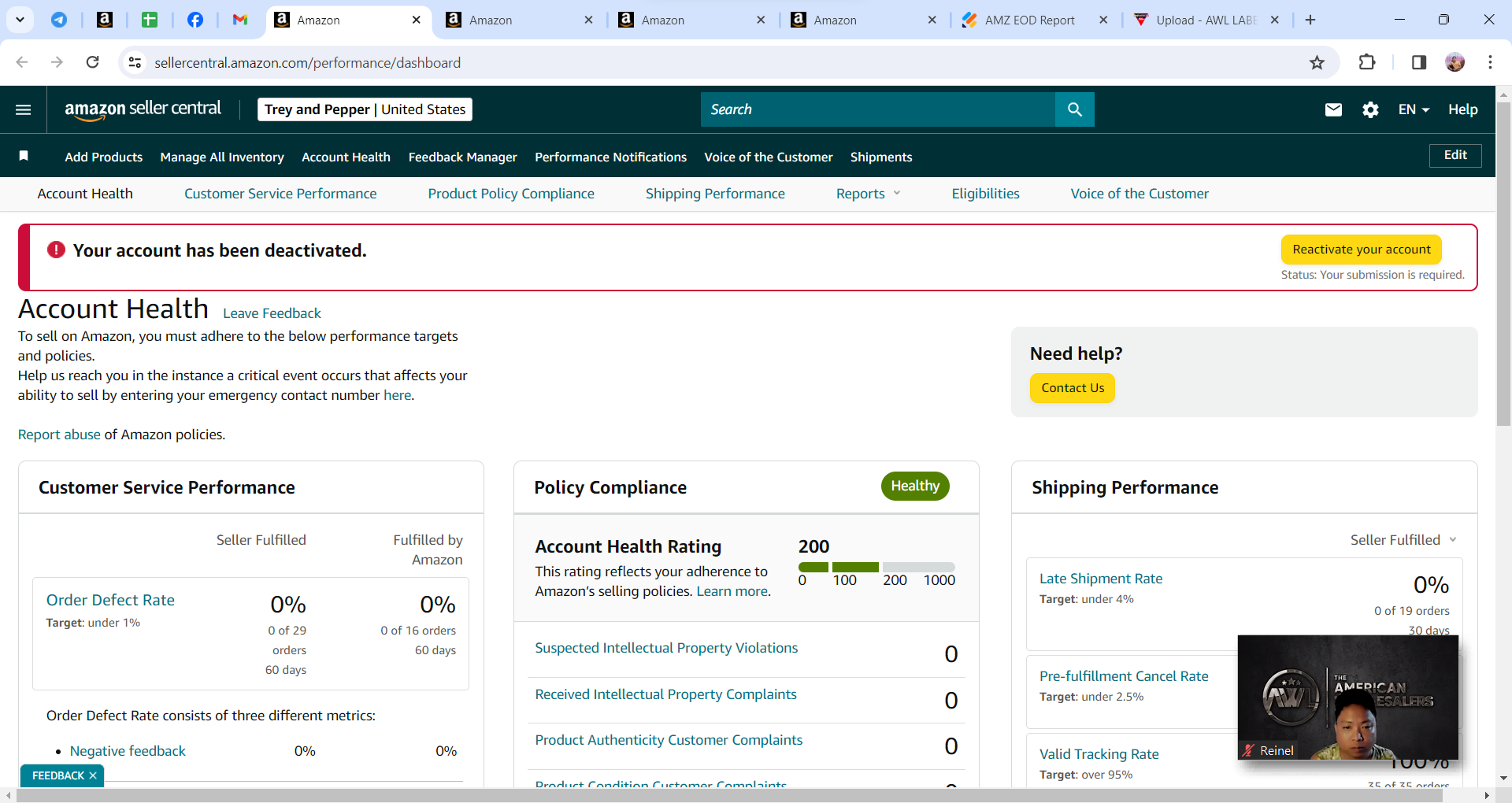Click the Contact Us button

1073,388
